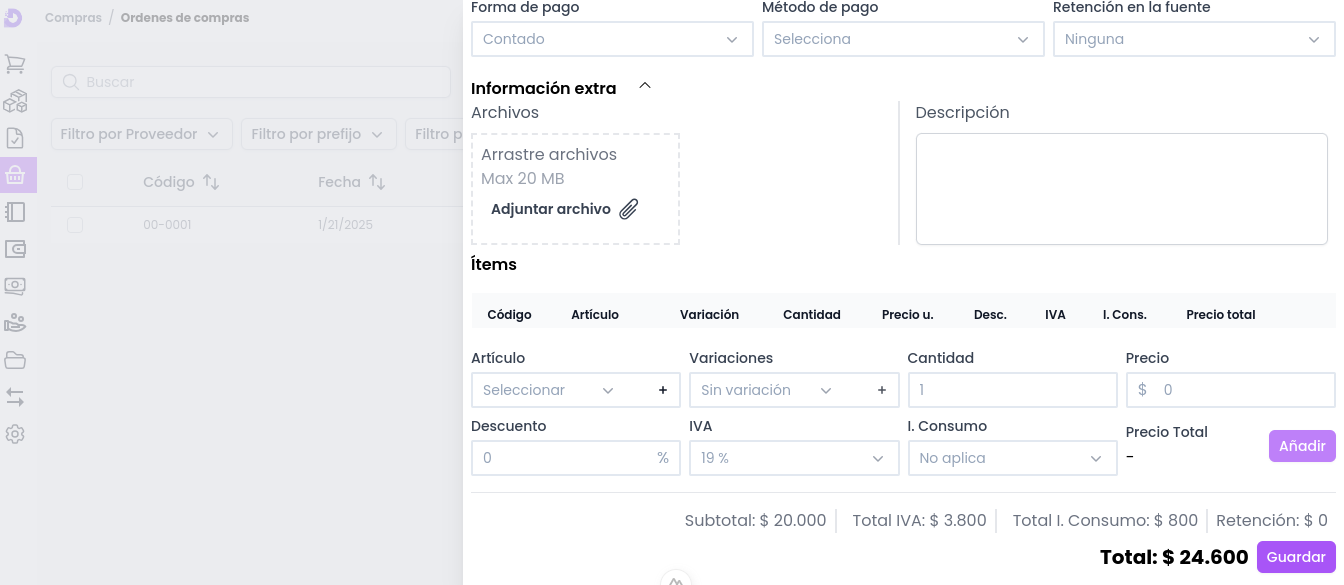Click the Añadir button
Viewport: 1344px width, 585px height.
point(1301,446)
